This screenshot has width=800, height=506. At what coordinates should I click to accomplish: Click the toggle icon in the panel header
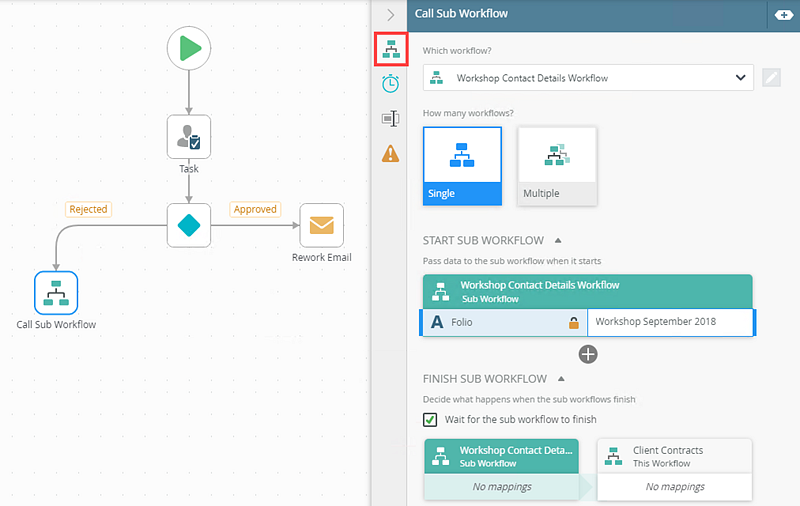[x=784, y=15]
